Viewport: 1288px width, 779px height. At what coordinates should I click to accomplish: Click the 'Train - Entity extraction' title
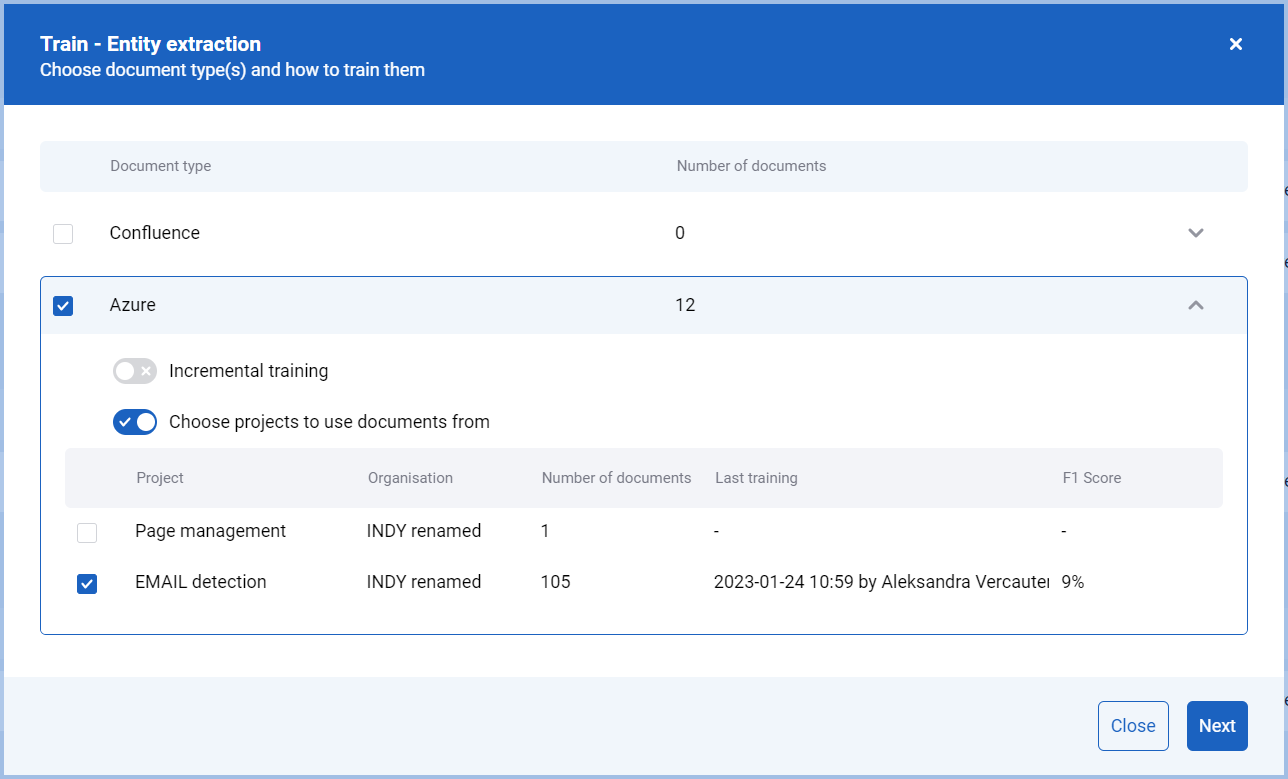click(150, 44)
